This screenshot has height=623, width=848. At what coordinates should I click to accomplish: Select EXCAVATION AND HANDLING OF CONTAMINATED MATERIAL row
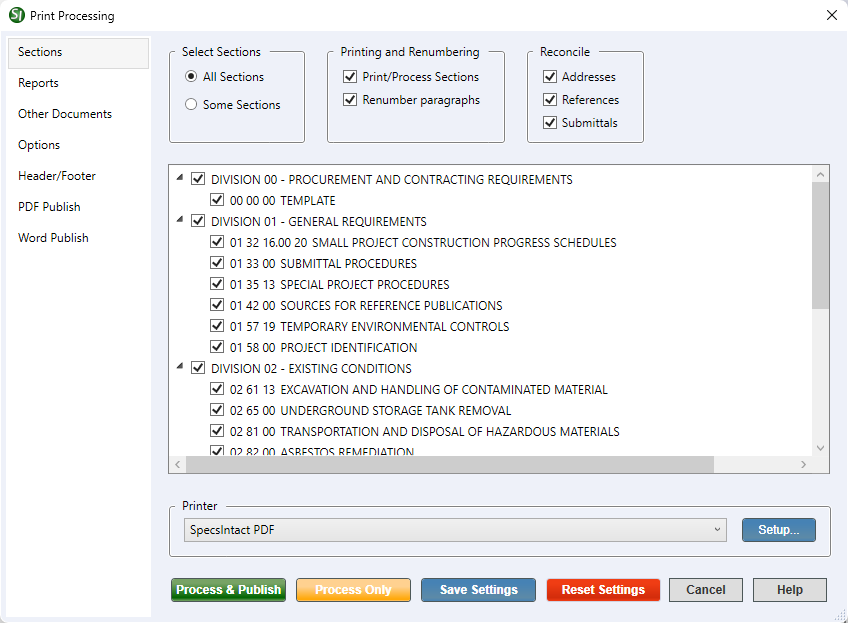[419, 390]
